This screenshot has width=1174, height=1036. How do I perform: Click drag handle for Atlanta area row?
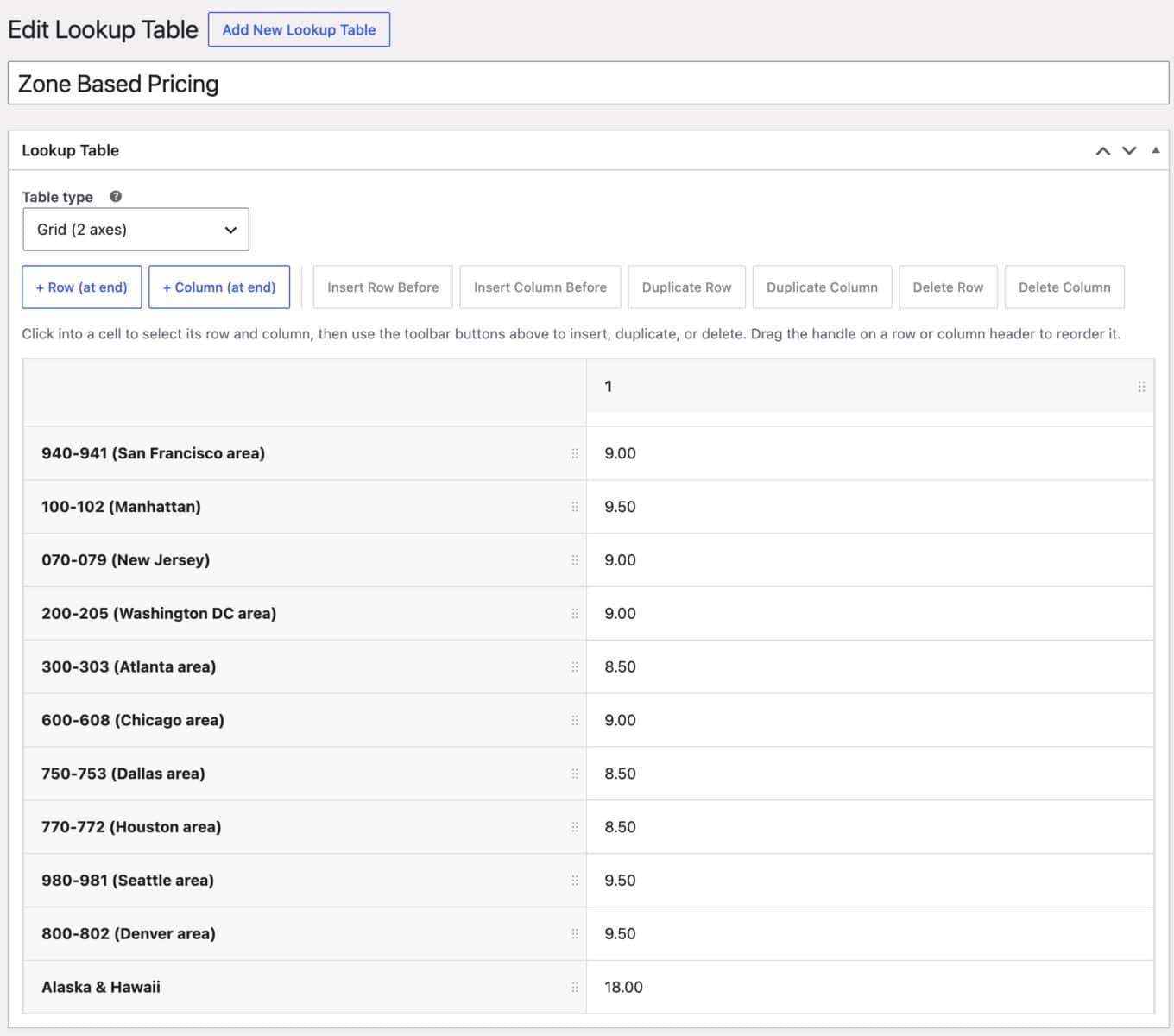(x=575, y=667)
